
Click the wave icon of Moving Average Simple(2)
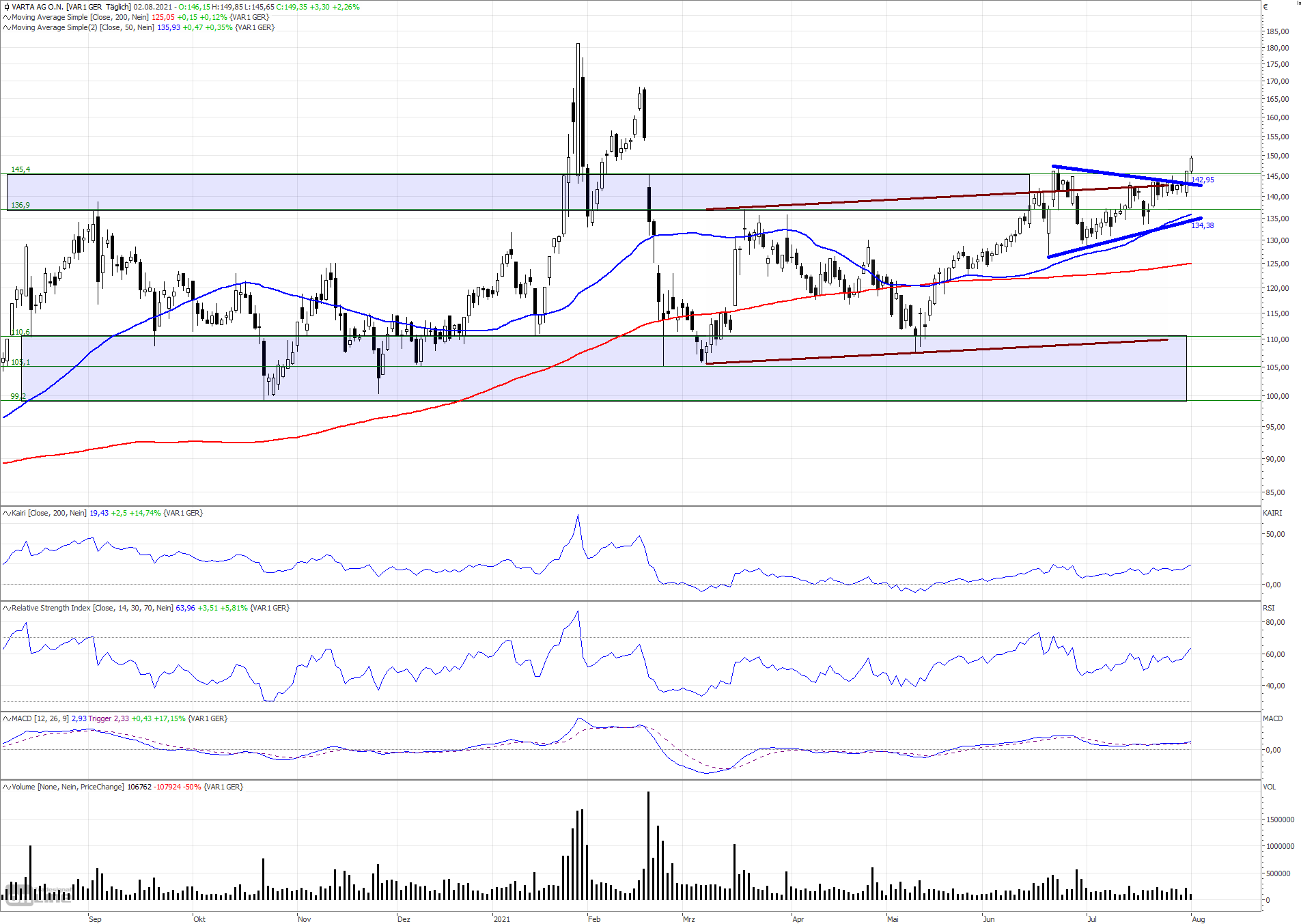(x=6, y=27)
